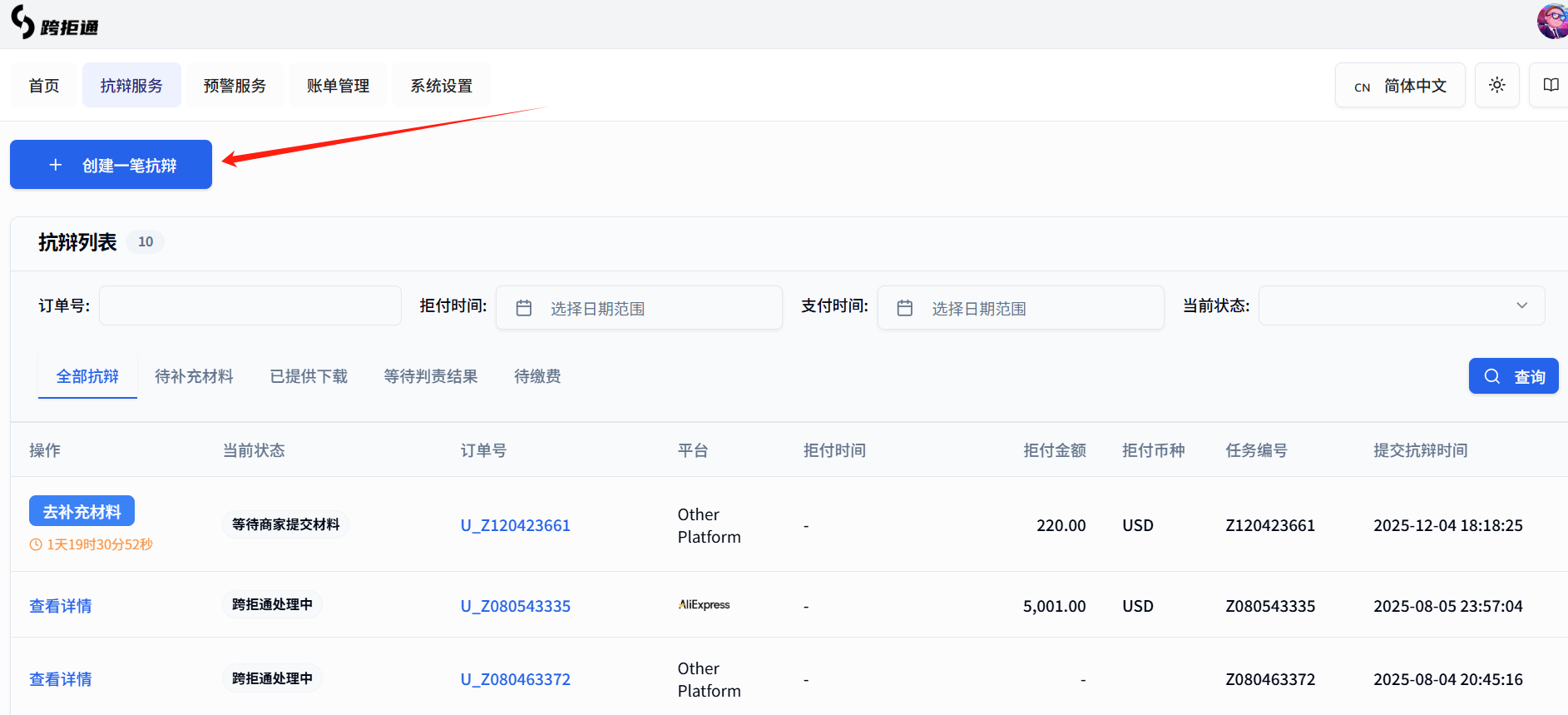The width and height of the screenshot is (1568, 715).
Task: Click calendar icon in 支付时间 field
Action: [x=905, y=308]
